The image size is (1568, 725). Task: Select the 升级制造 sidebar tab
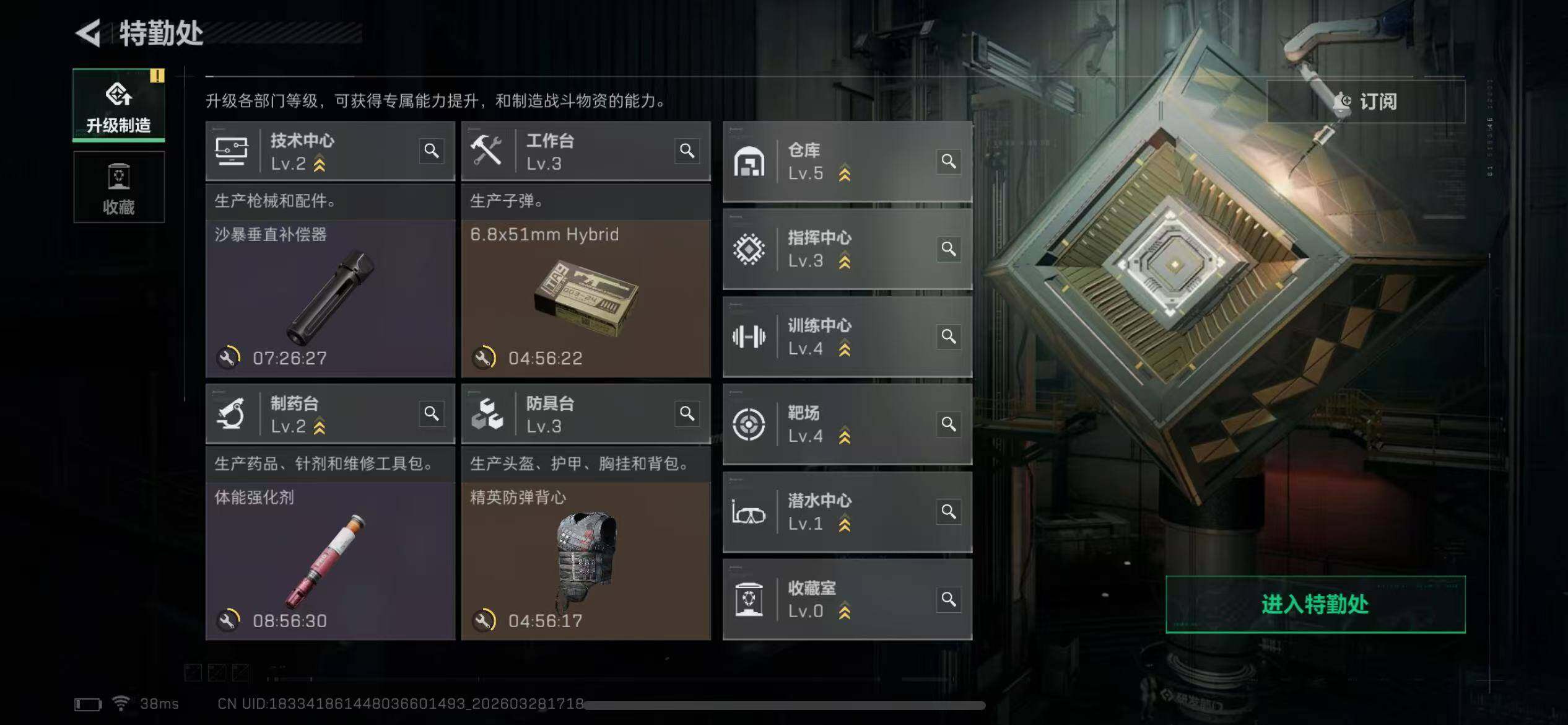coord(119,105)
